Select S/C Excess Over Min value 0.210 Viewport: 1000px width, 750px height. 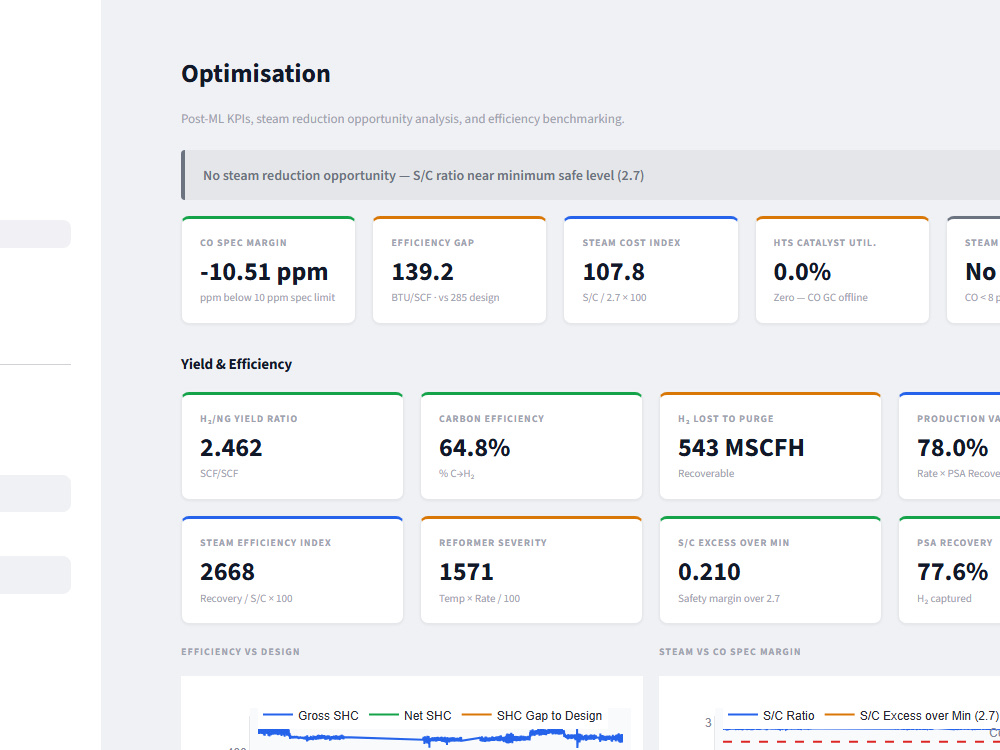pos(709,571)
